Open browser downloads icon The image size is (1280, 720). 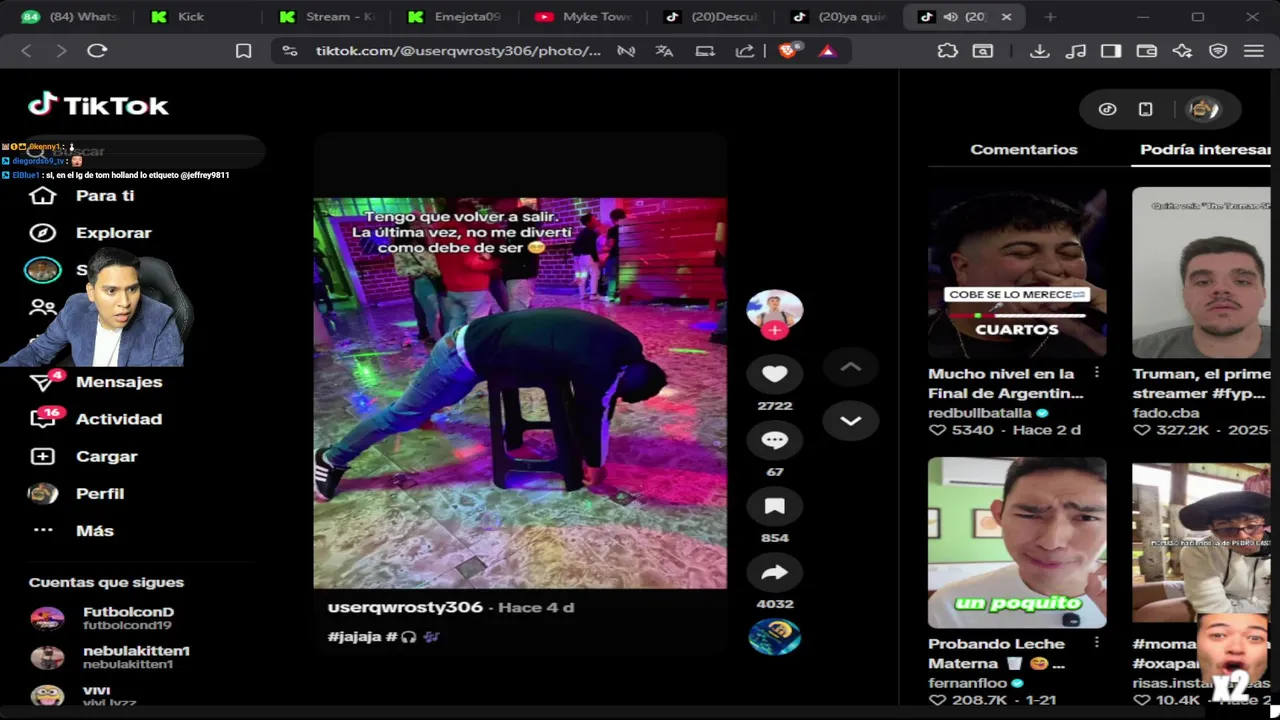1040,50
